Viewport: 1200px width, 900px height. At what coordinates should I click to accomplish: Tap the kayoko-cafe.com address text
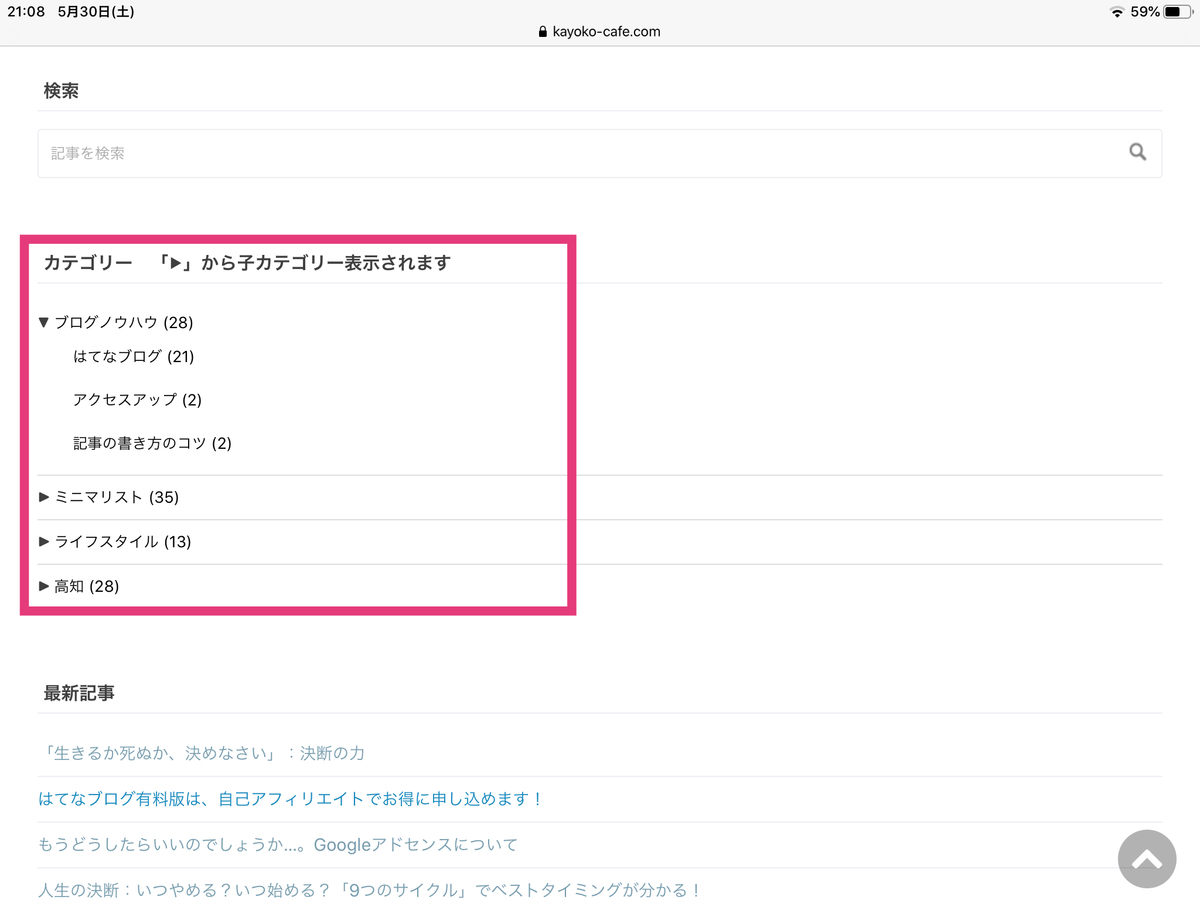pyautogui.click(x=606, y=31)
